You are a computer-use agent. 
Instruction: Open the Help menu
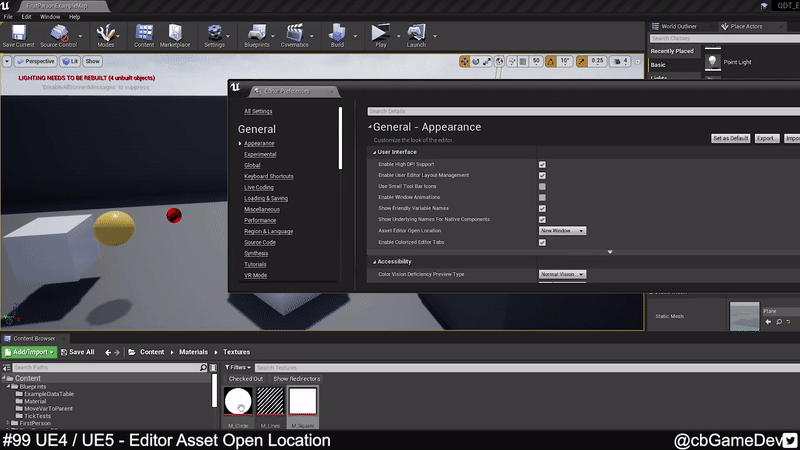pos(74,17)
